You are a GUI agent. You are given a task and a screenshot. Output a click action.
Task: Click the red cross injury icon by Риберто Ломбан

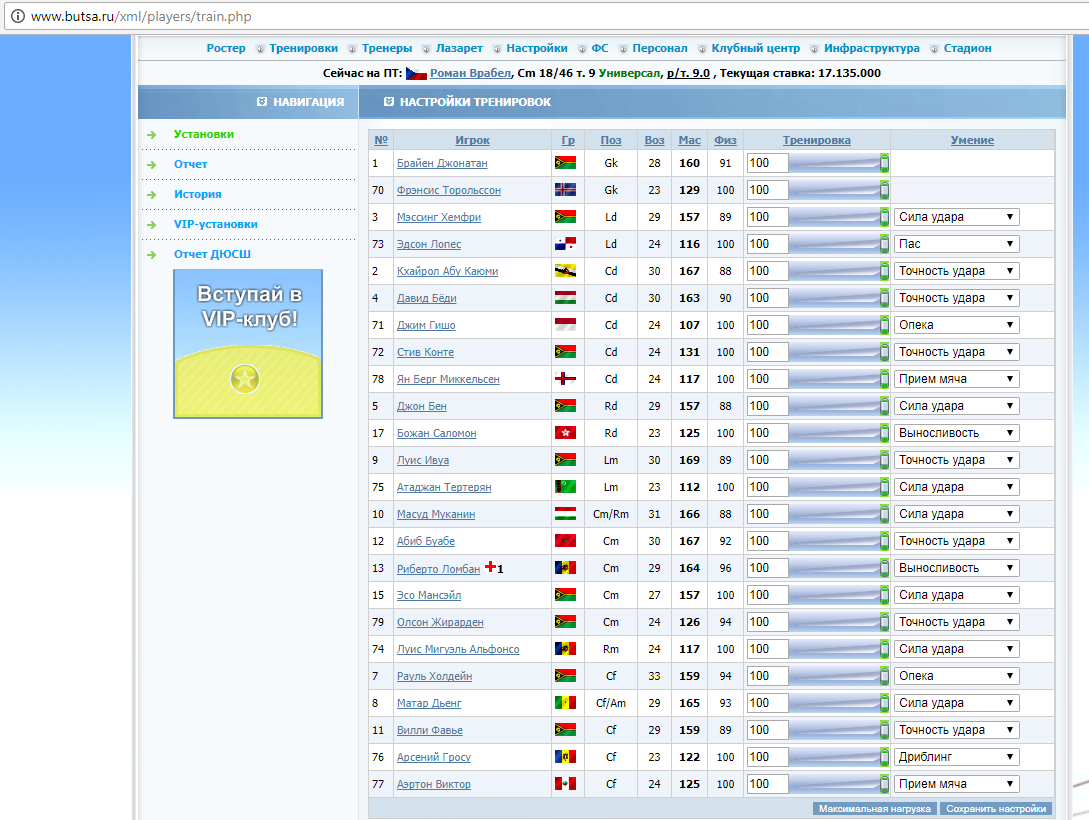490,567
